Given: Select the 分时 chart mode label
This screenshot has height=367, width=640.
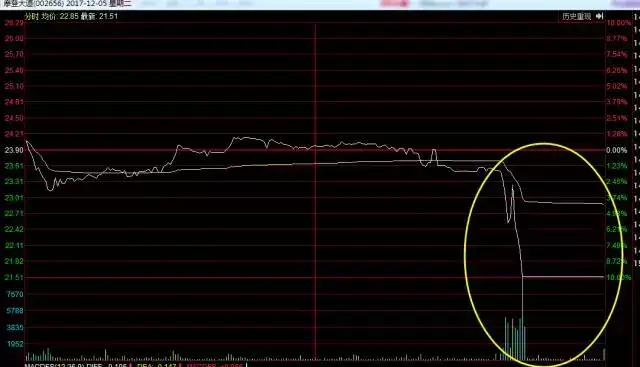Looking at the screenshot, I should click(31, 16).
